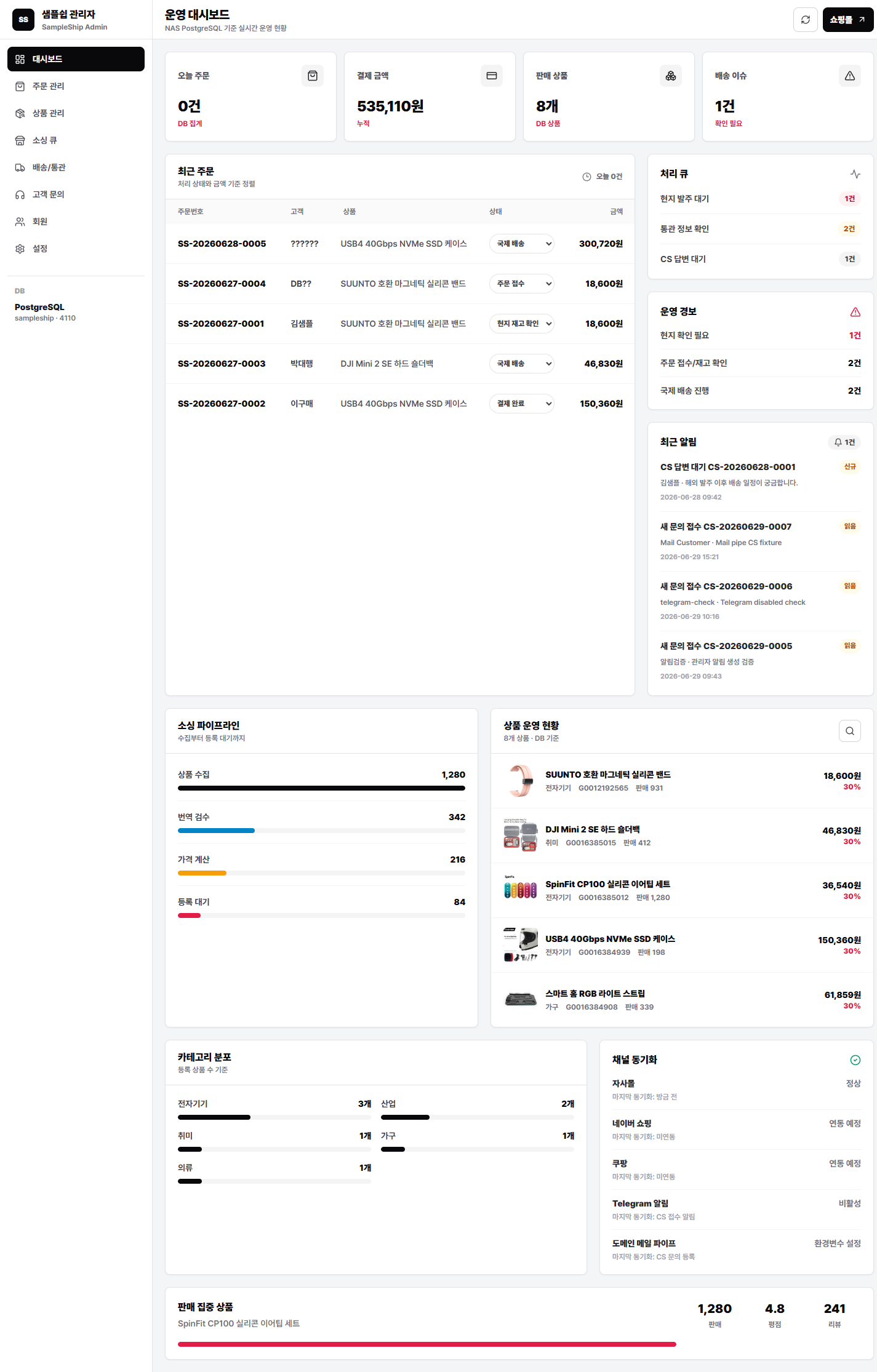The image size is (877, 1372).
Task: Click customer name 박대행
Action: coord(302,364)
